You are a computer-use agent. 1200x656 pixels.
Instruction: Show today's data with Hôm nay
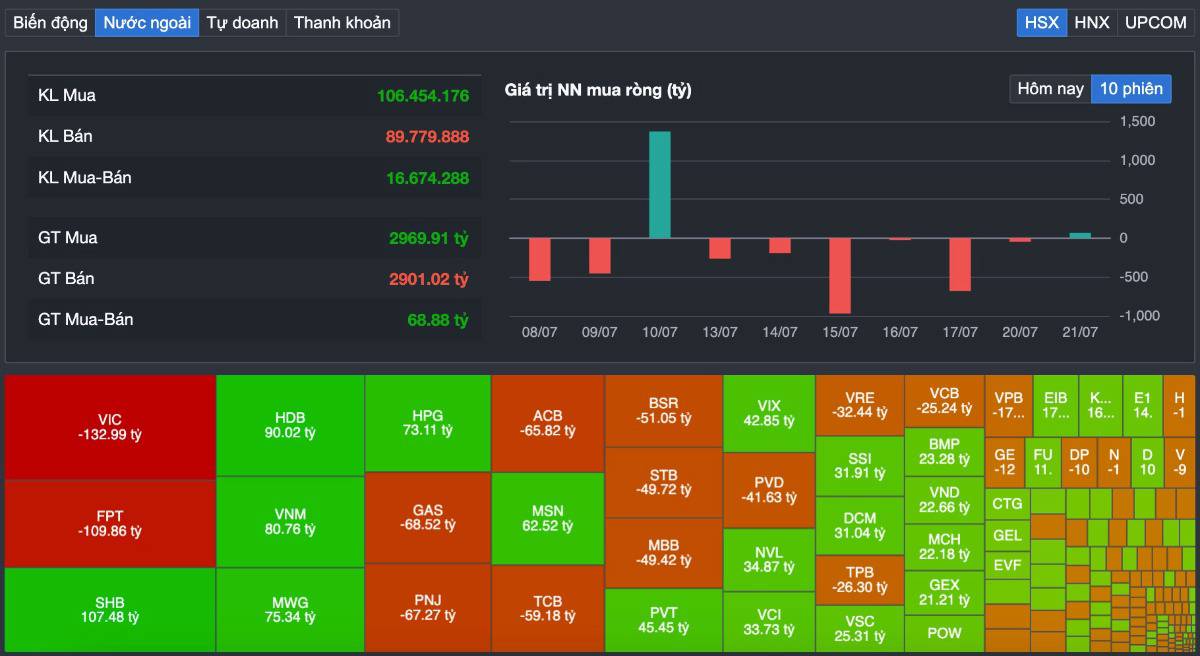1050,89
